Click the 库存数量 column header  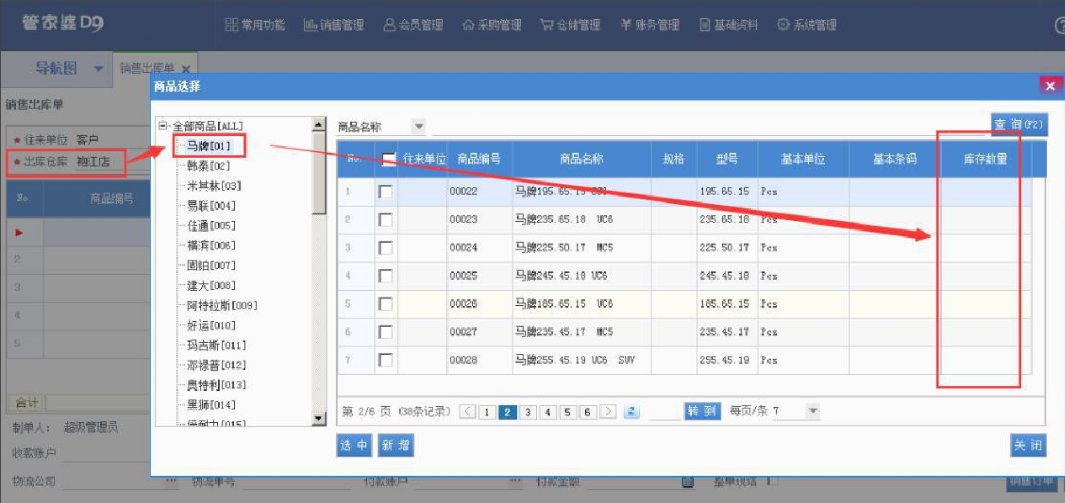coord(985,159)
